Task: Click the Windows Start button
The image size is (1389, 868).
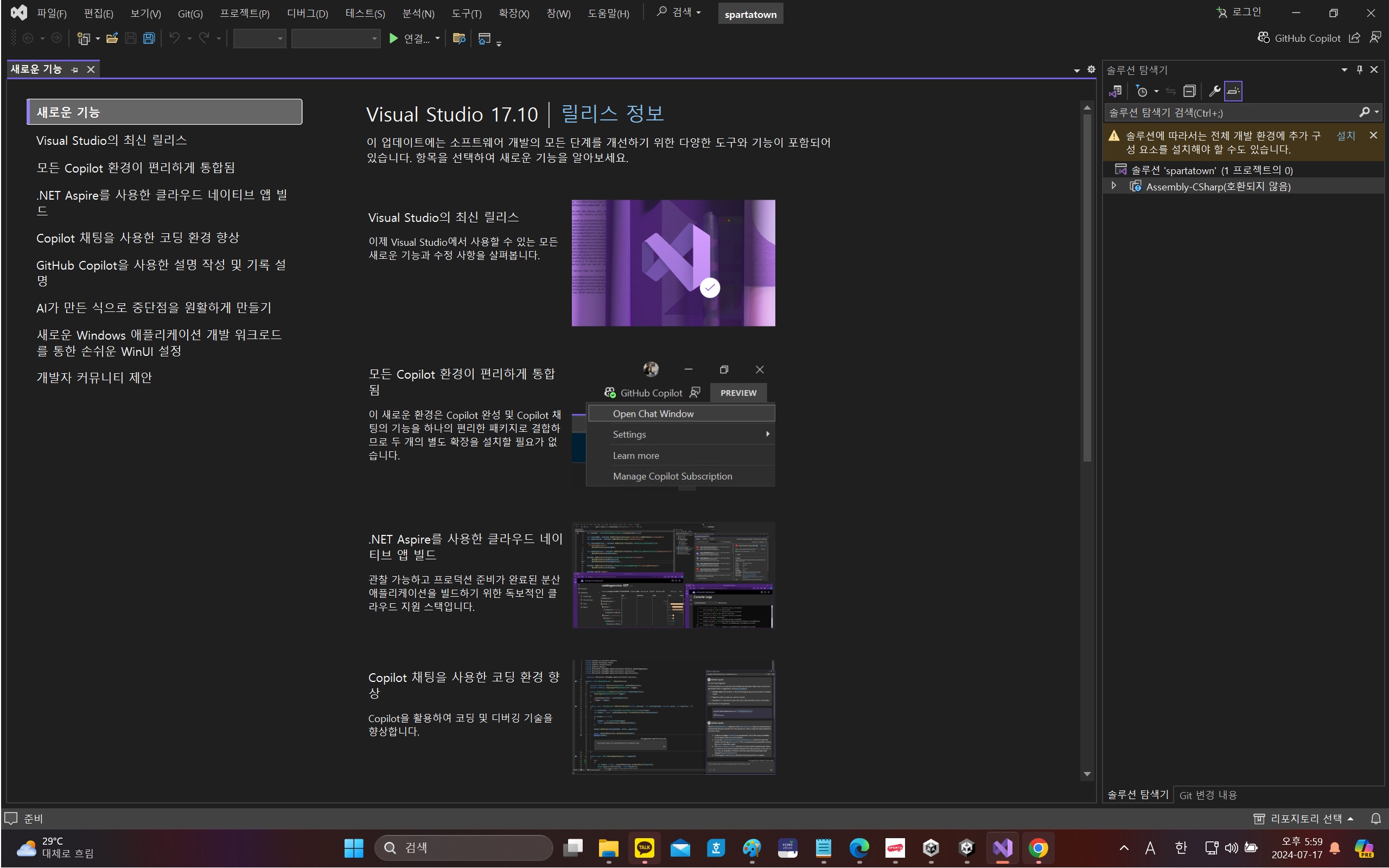Action: click(354, 848)
